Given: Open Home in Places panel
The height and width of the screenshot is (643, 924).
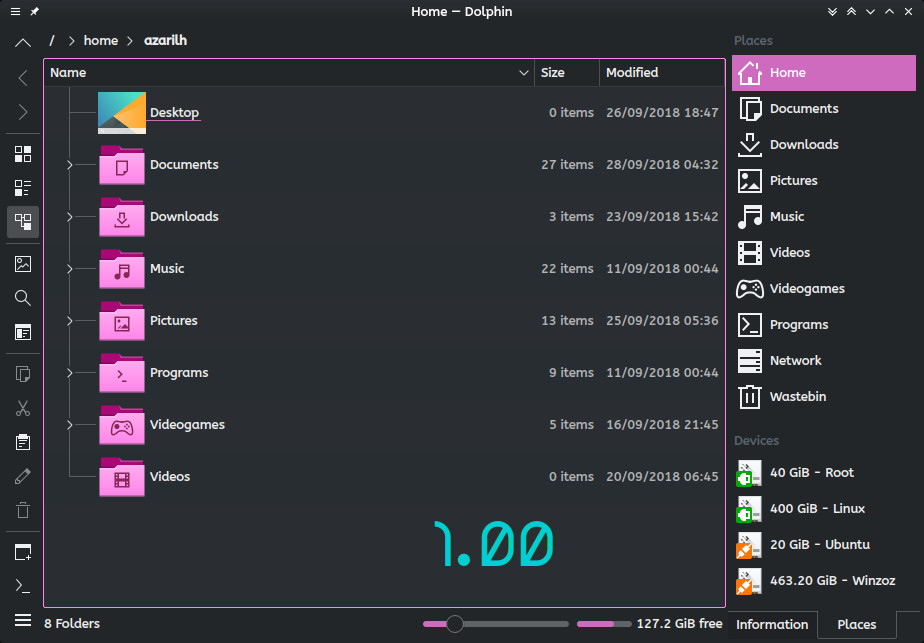Looking at the screenshot, I should (x=824, y=73).
